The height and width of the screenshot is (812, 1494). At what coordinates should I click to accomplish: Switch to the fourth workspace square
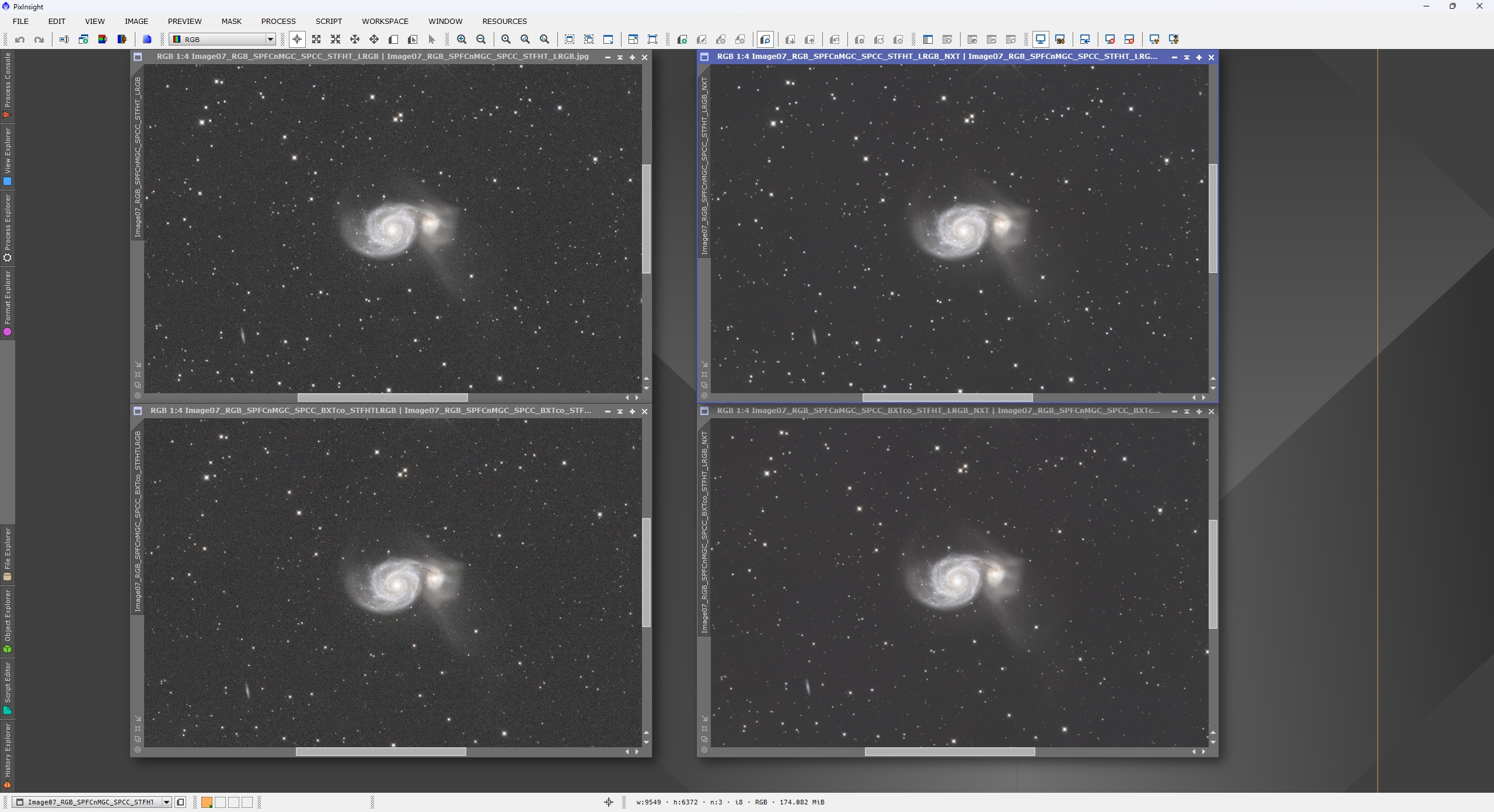(247, 802)
